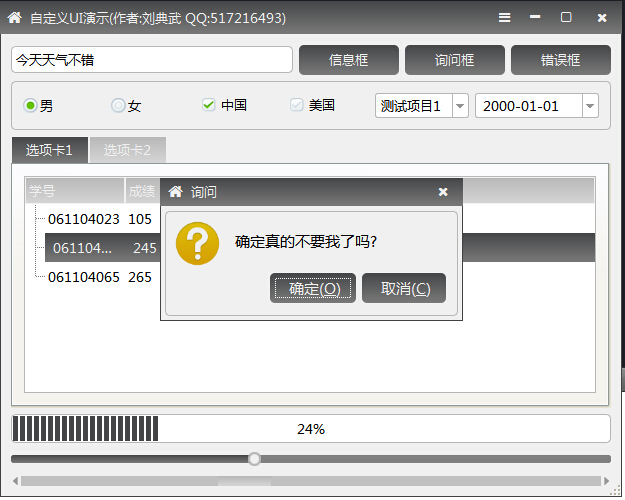Minimize the main window
The image size is (625, 500).
pyautogui.click(x=535, y=17)
